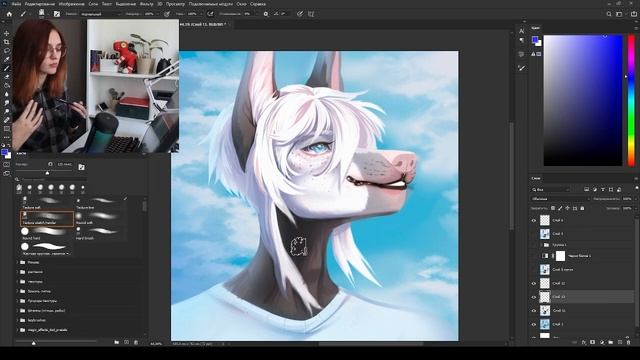The image size is (640, 360).
Task: Open the workspace switcher icon at top right
Action: click(619, 14)
